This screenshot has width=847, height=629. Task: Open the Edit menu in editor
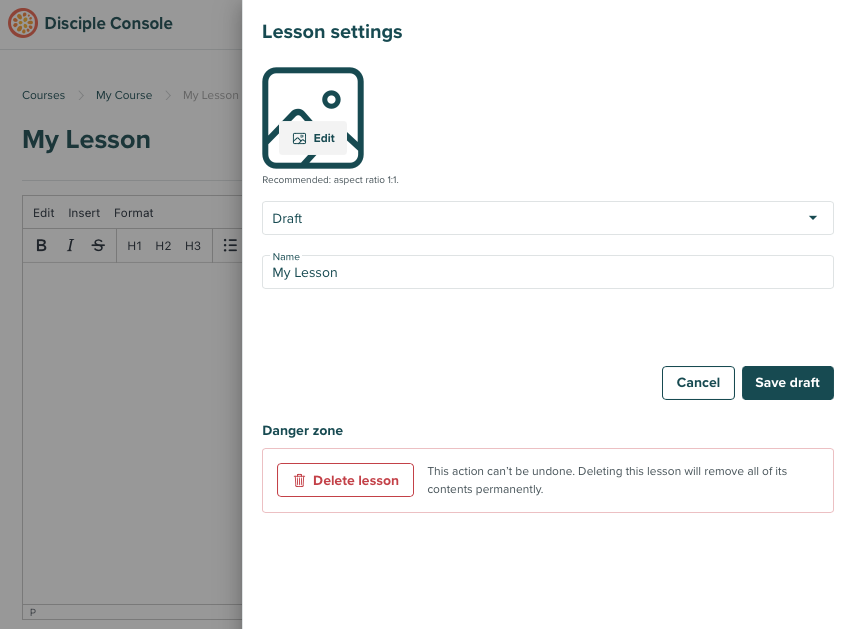pyautogui.click(x=44, y=213)
